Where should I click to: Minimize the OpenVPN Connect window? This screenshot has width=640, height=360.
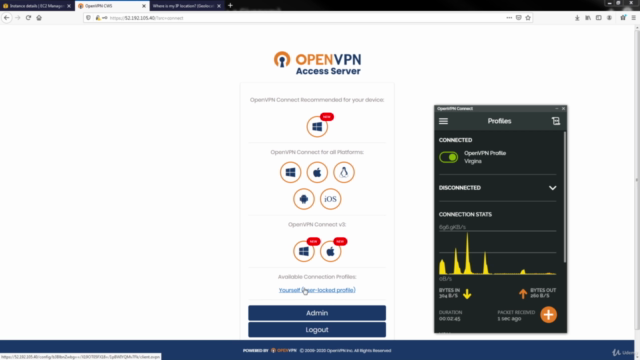click(x=556, y=109)
